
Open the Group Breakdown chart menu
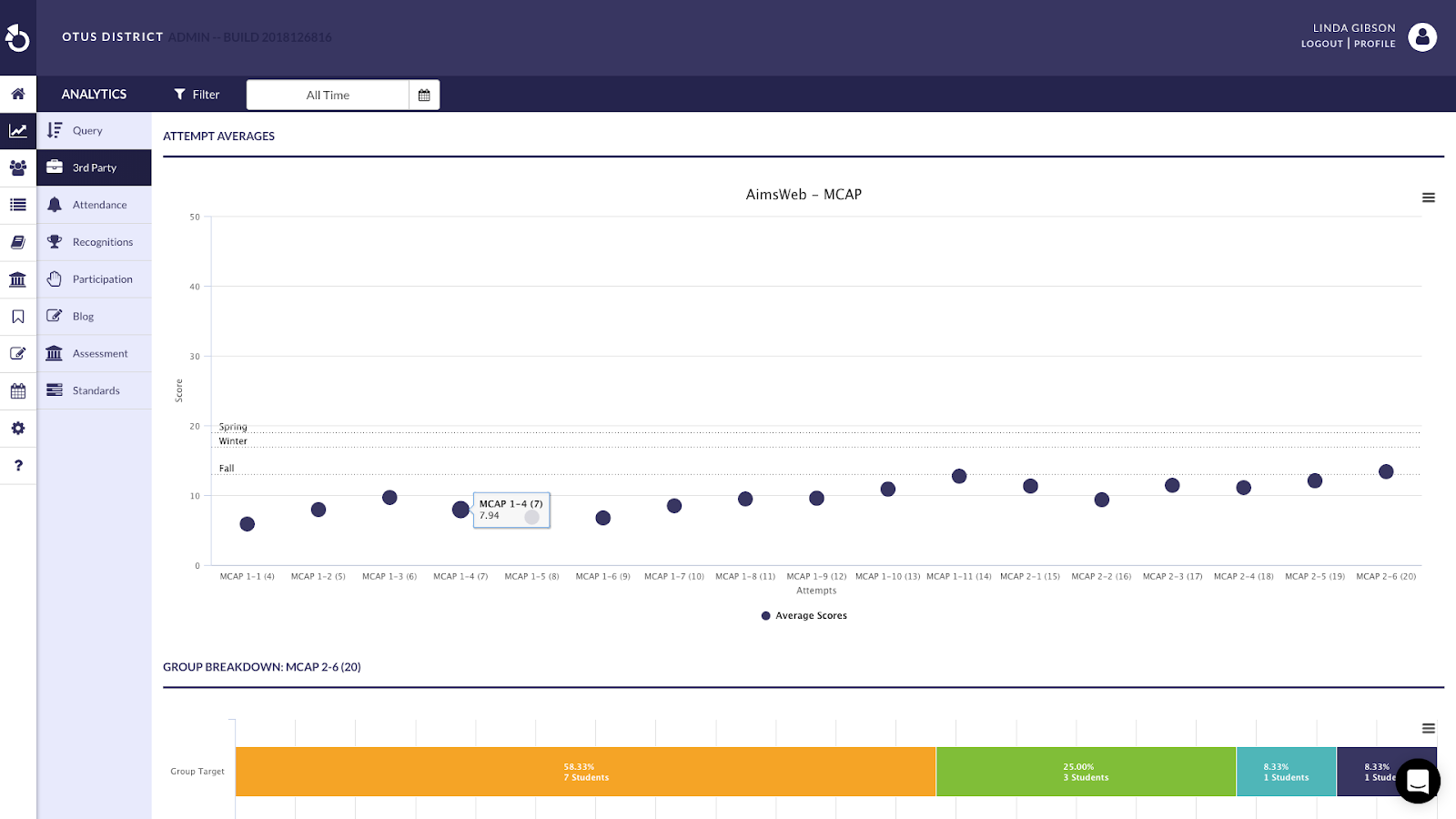(x=1429, y=728)
